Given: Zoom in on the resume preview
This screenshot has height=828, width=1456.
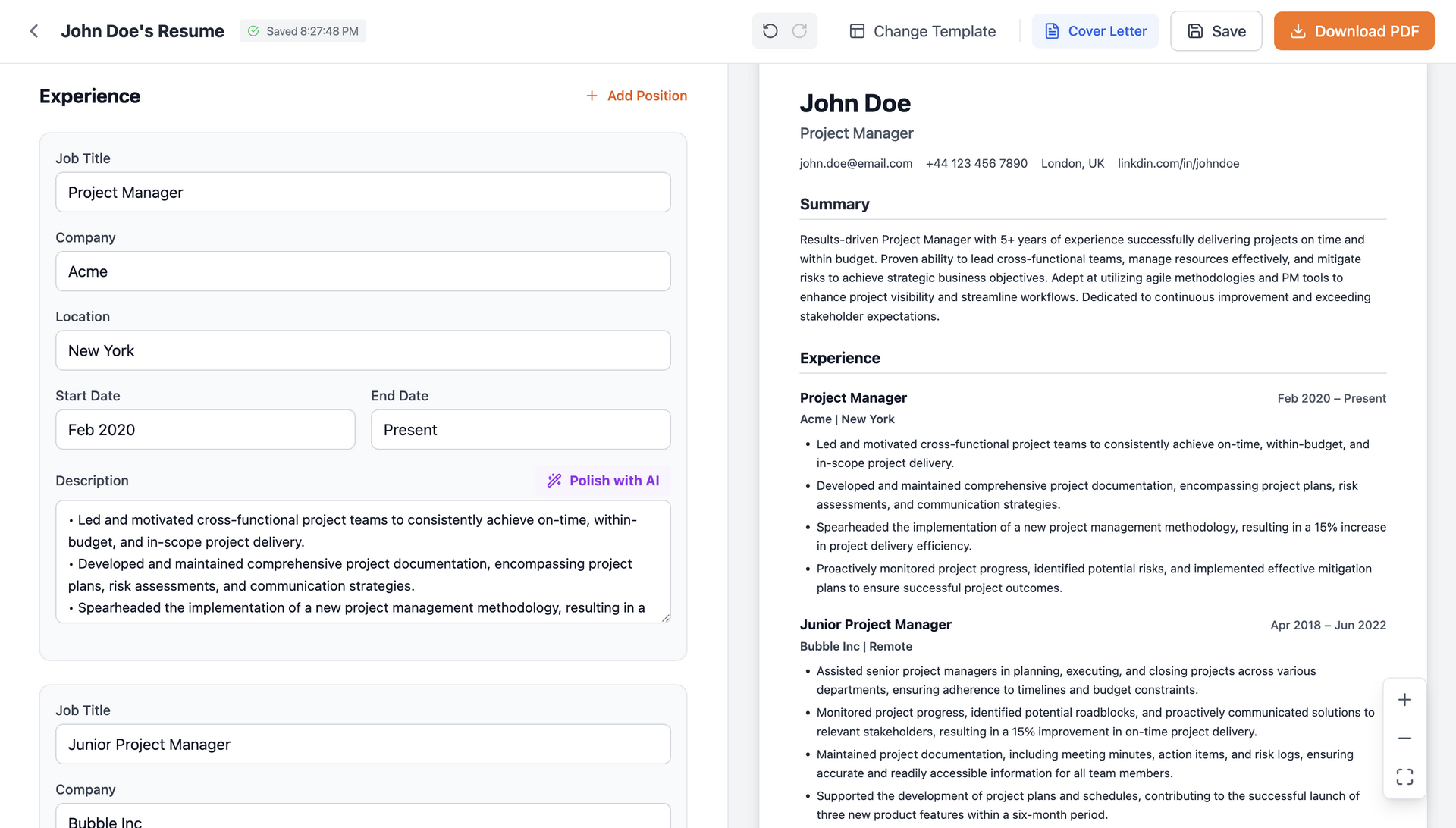Looking at the screenshot, I should click(1405, 699).
